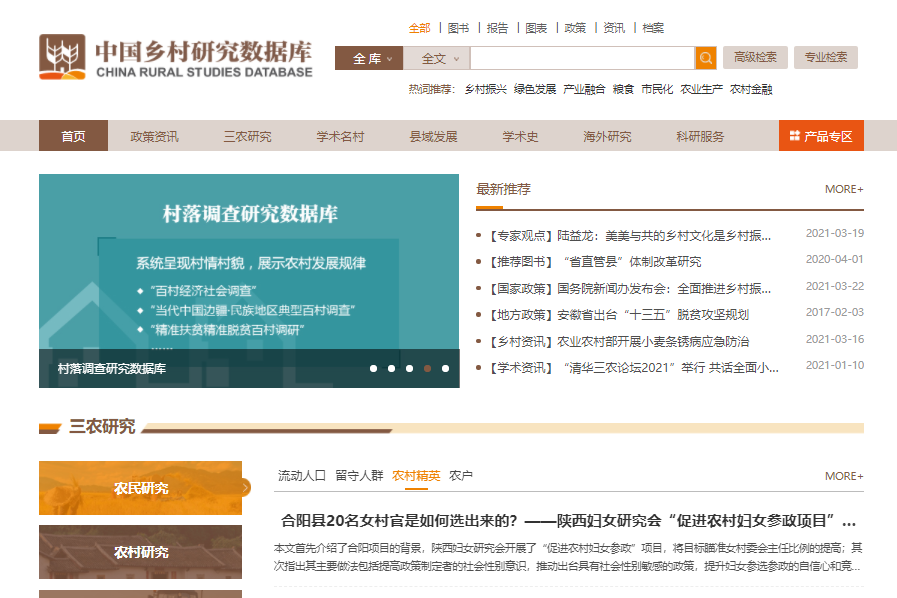Go to the 三农研究 navigation menu

click(247, 136)
